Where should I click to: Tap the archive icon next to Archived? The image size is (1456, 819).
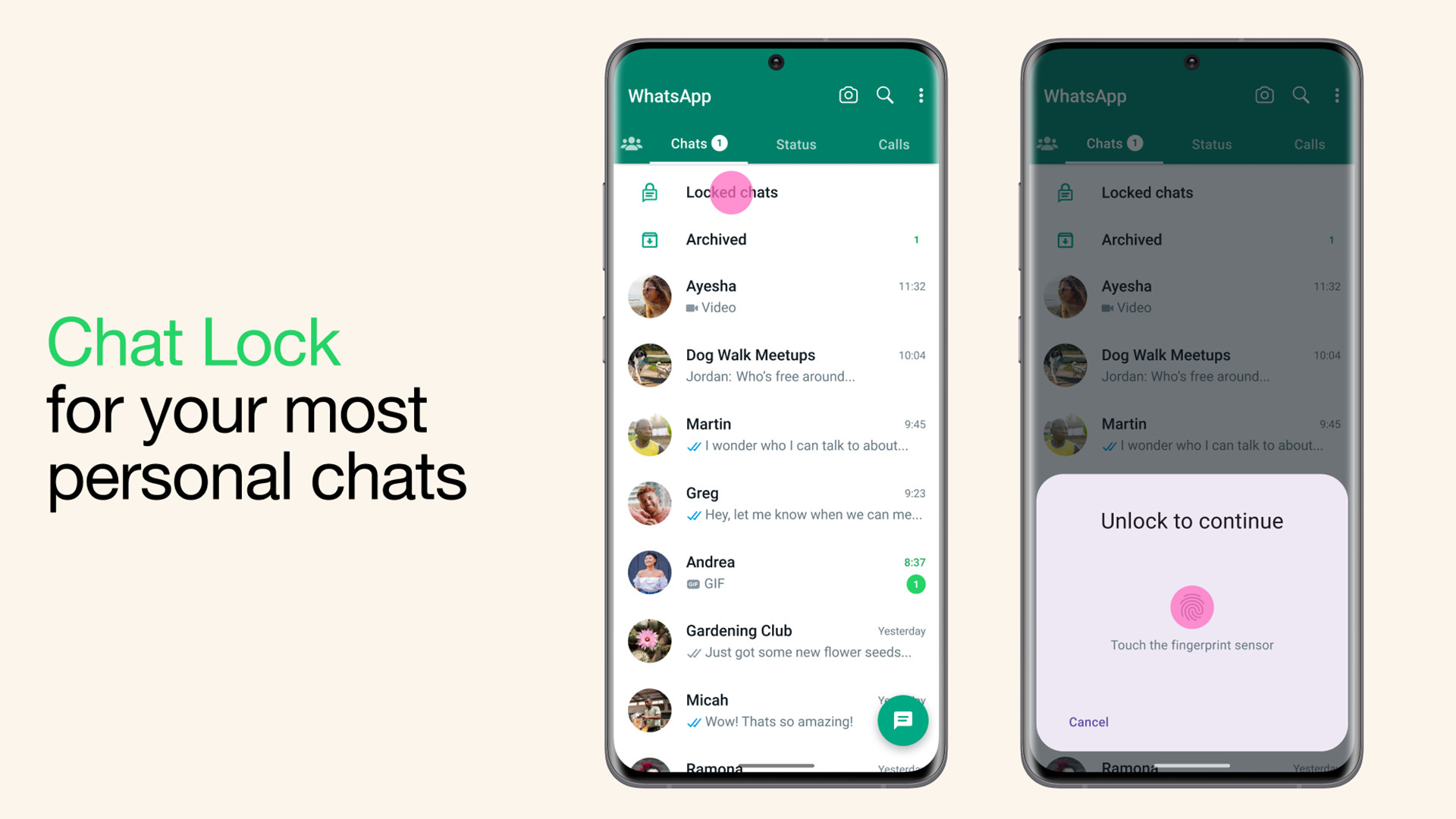tap(648, 239)
